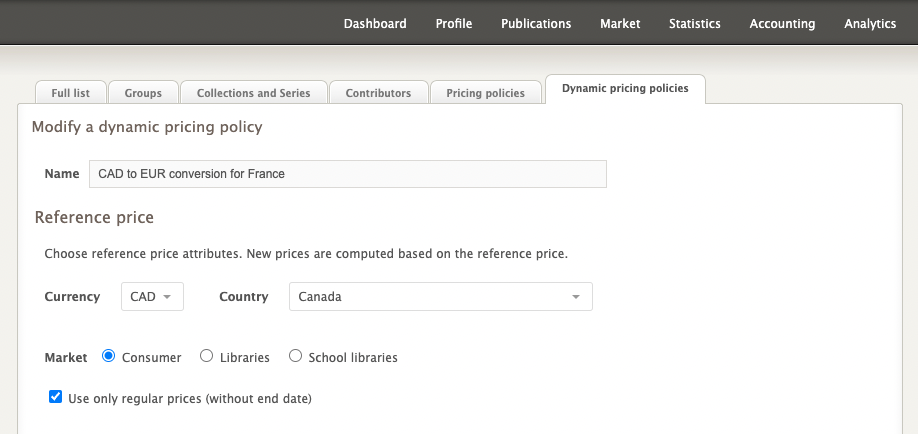Select the Contributors tab
This screenshot has height=434, width=918.
378,93
